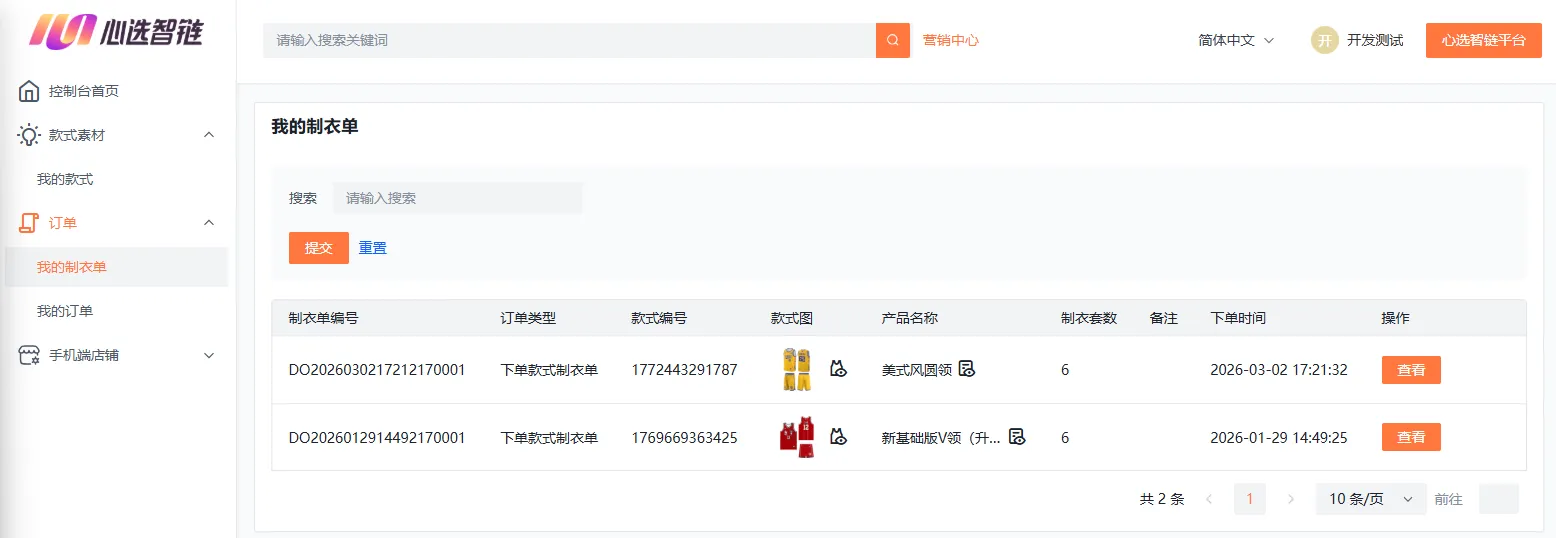Click the 营销中心 link

[950, 41]
